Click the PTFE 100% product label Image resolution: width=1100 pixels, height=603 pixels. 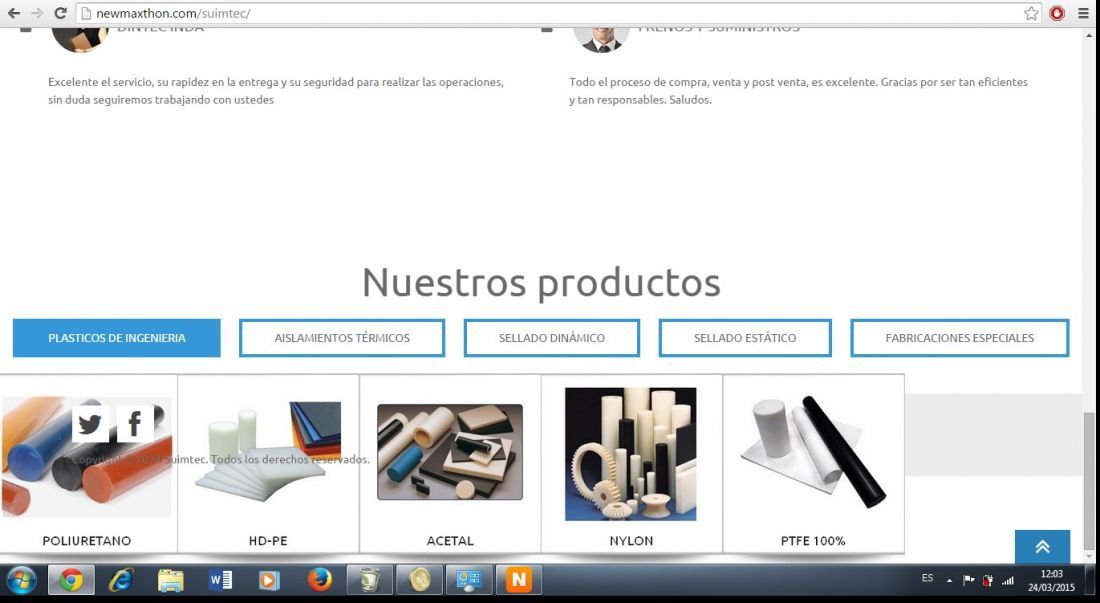813,541
